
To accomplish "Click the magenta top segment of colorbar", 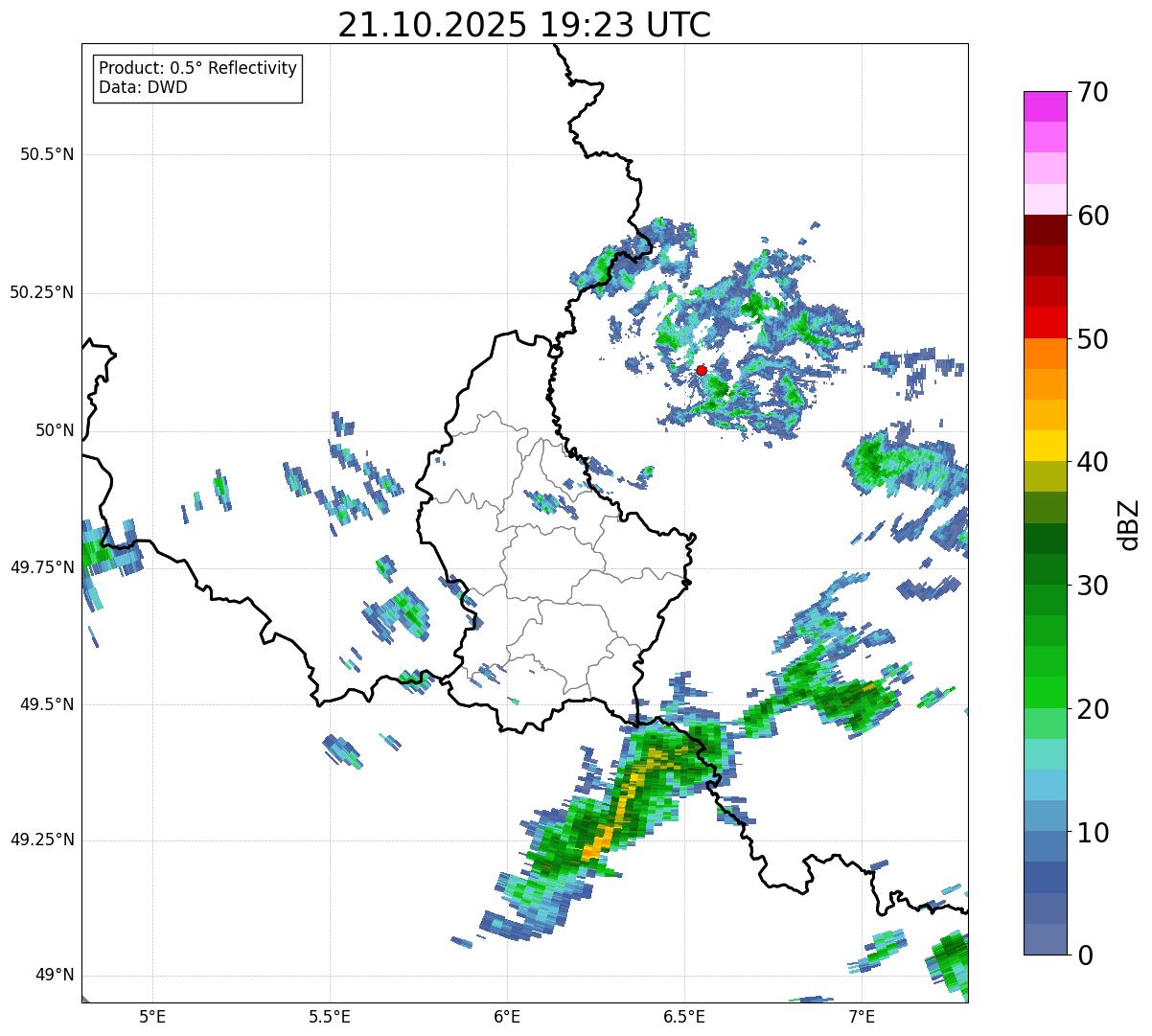I will click(1045, 106).
